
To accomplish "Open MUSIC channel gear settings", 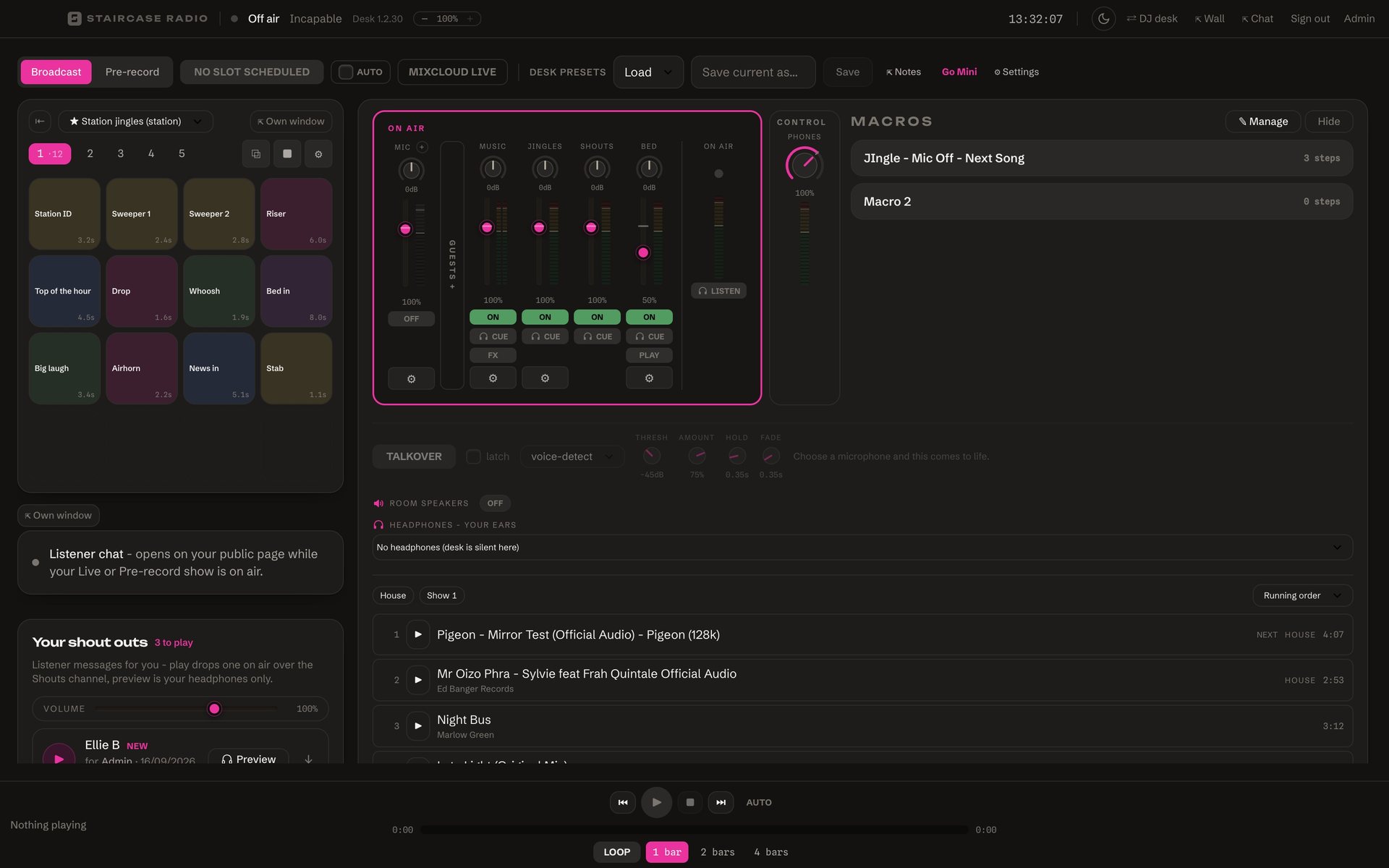I will [x=493, y=378].
